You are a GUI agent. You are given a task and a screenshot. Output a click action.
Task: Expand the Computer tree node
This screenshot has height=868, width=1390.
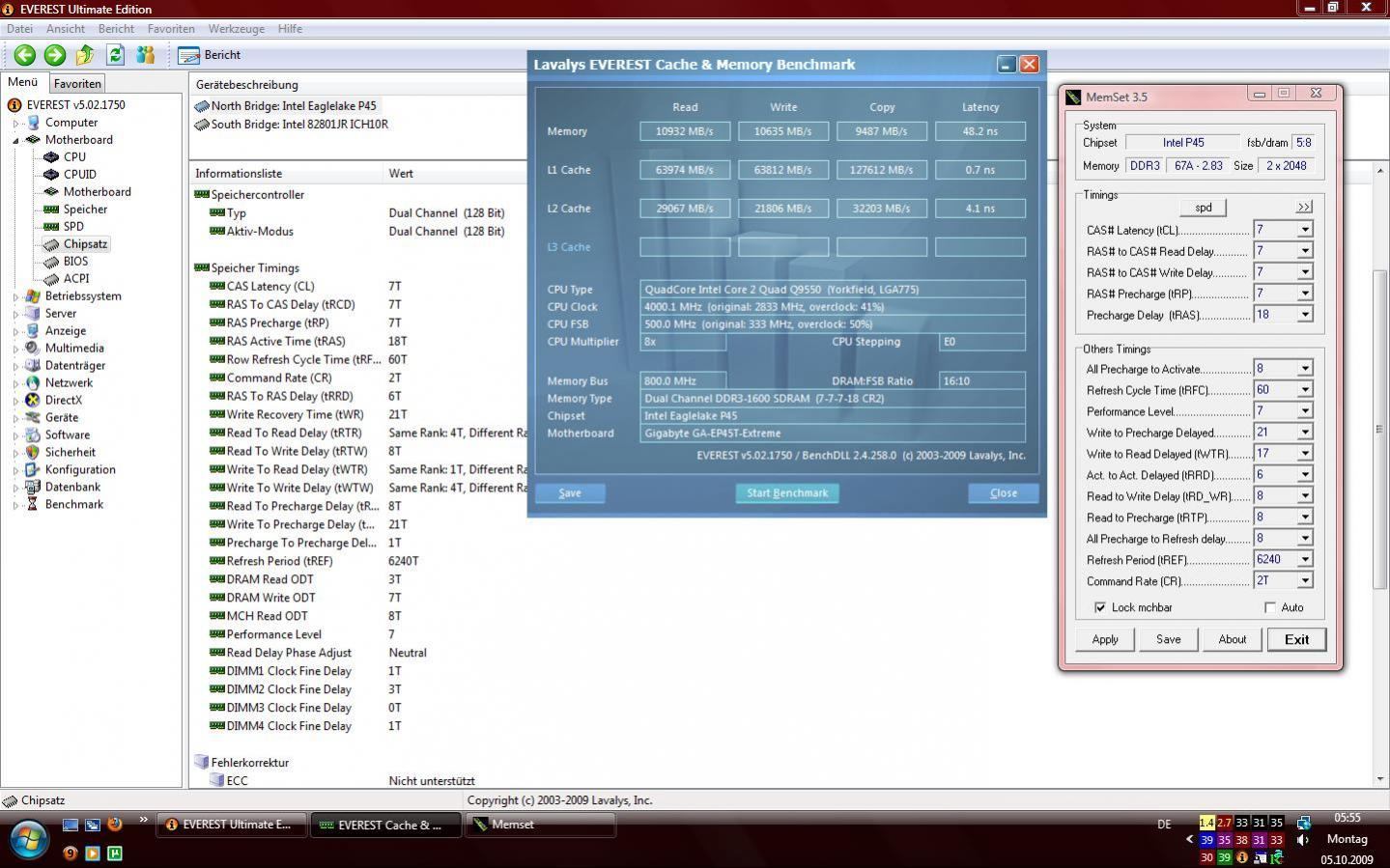[x=15, y=123]
